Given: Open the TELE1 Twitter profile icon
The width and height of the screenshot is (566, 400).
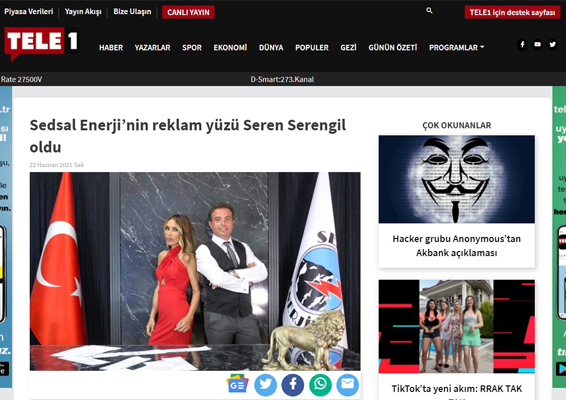Looking at the screenshot, I should [x=553, y=44].
